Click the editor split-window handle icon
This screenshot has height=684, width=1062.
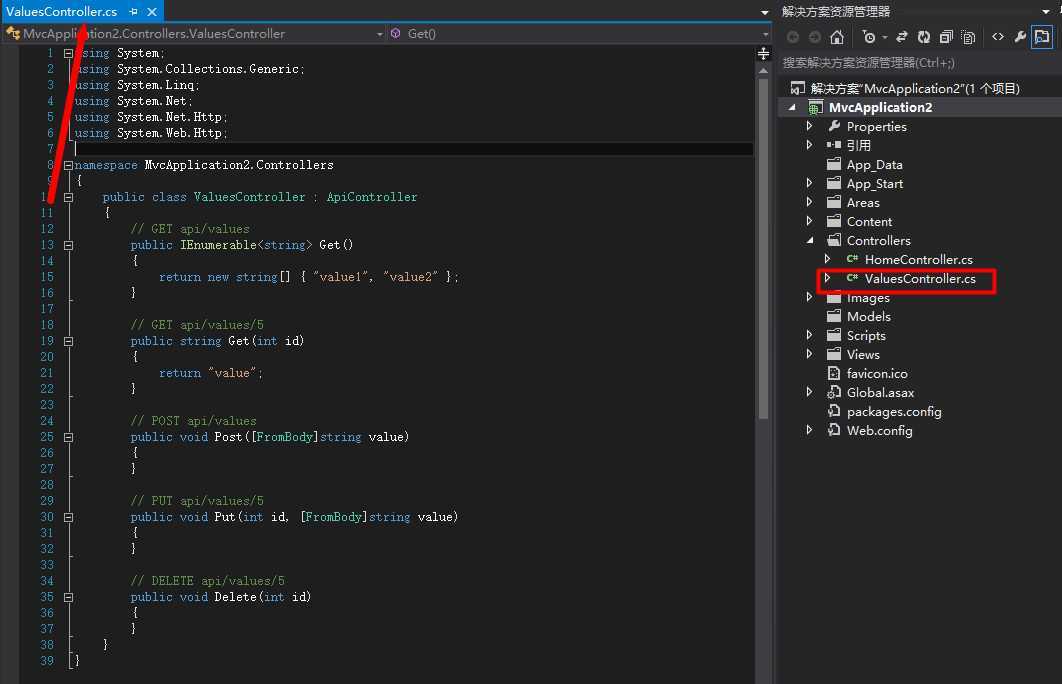(x=763, y=54)
